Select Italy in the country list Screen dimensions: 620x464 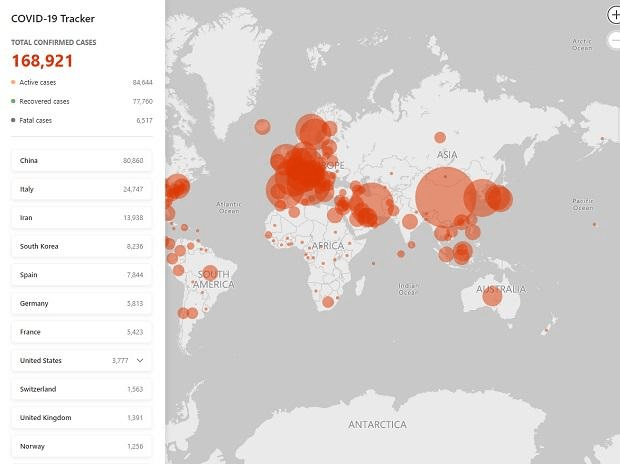82,189
